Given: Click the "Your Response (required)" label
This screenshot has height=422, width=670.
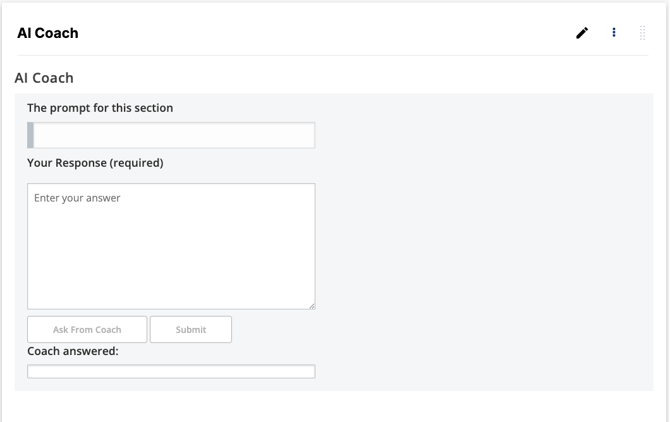Looking at the screenshot, I should click(x=95, y=163).
